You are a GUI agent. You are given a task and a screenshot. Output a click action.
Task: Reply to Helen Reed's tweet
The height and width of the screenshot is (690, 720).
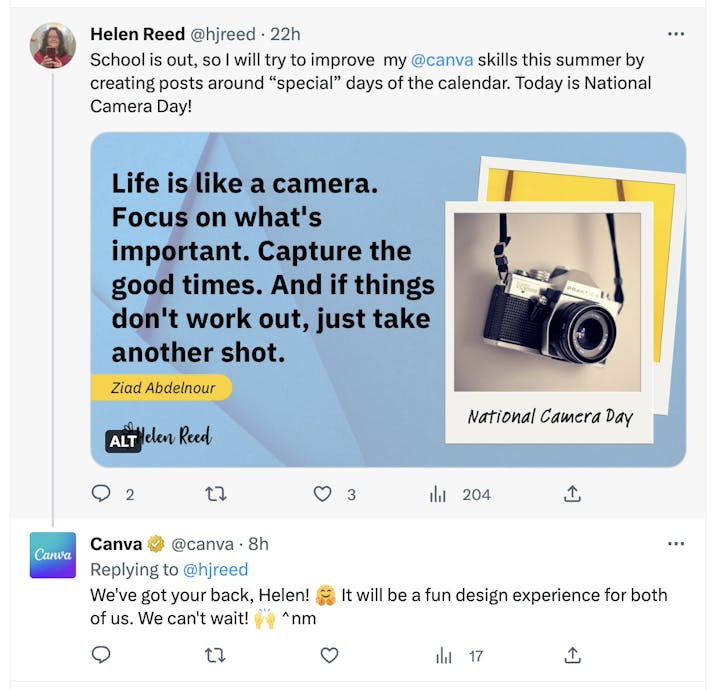(101, 494)
